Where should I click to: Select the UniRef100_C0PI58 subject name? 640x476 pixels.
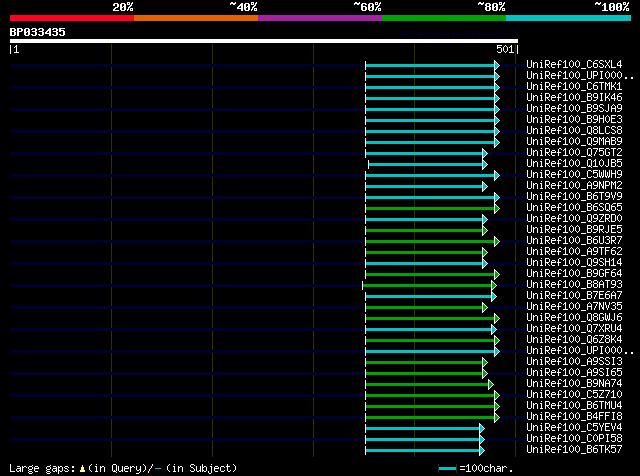coord(574,439)
